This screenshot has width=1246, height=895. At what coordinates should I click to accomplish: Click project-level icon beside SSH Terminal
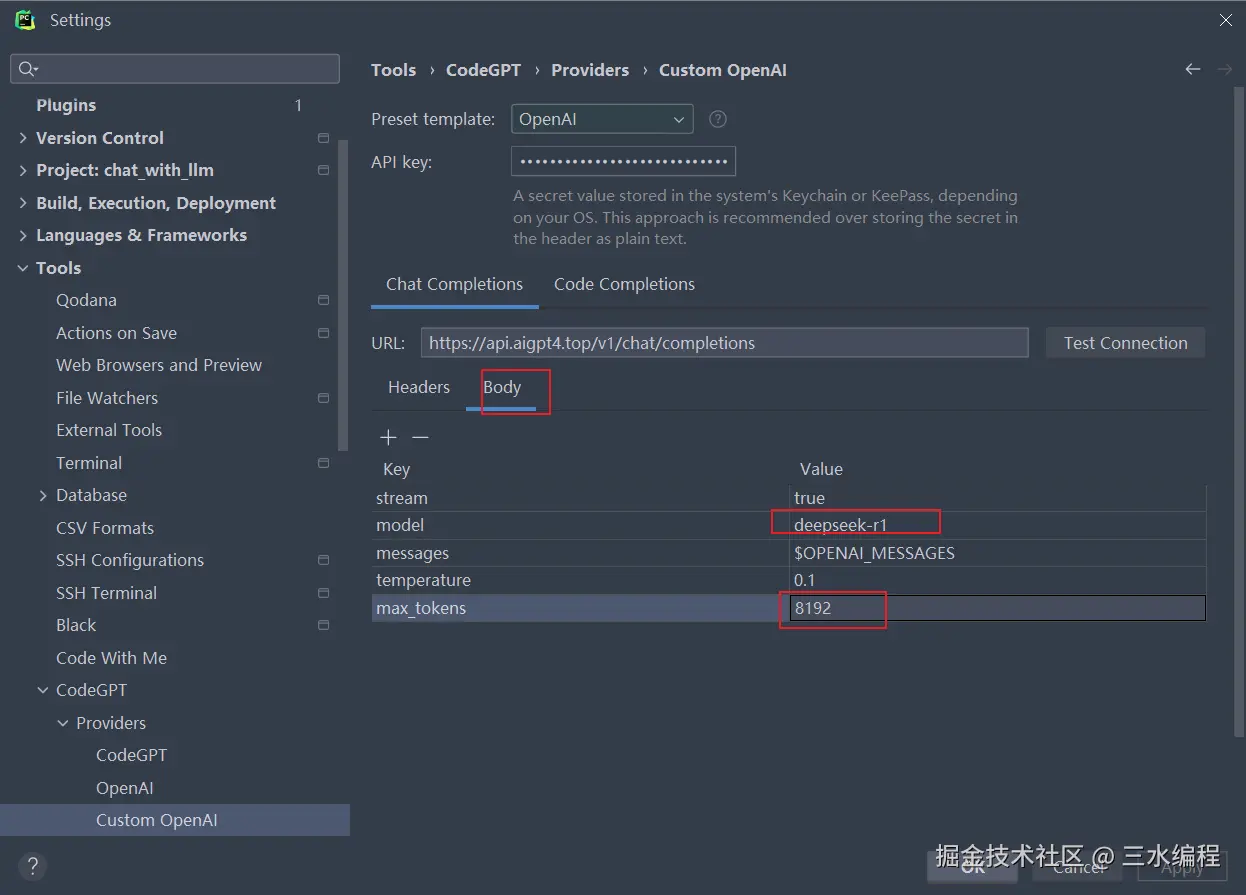(x=323, y=593)
